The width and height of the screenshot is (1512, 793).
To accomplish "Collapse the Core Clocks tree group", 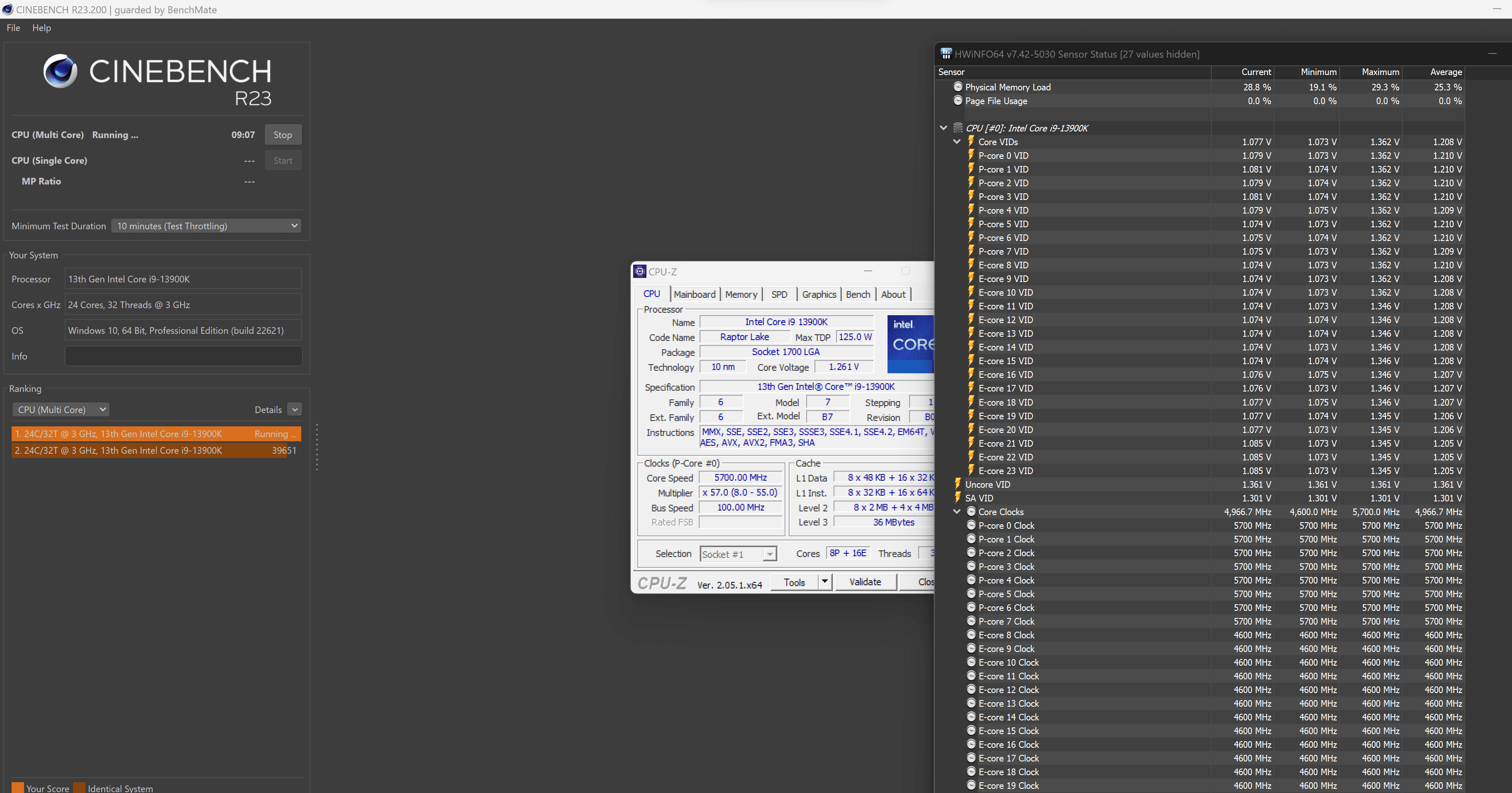I will (x=957, y=512).
